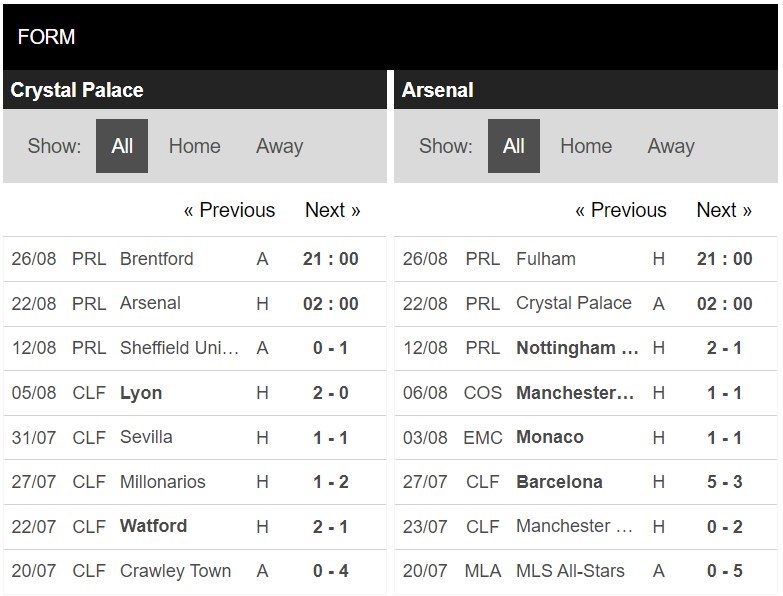Select the All filter under Crystal Palace
Screen dimensions: 783x596
pyautogui.click(x=122, y=146)
